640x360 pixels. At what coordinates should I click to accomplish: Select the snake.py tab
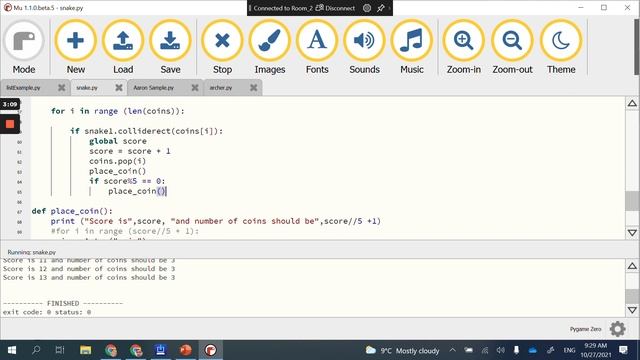click(x=88, y=88)
